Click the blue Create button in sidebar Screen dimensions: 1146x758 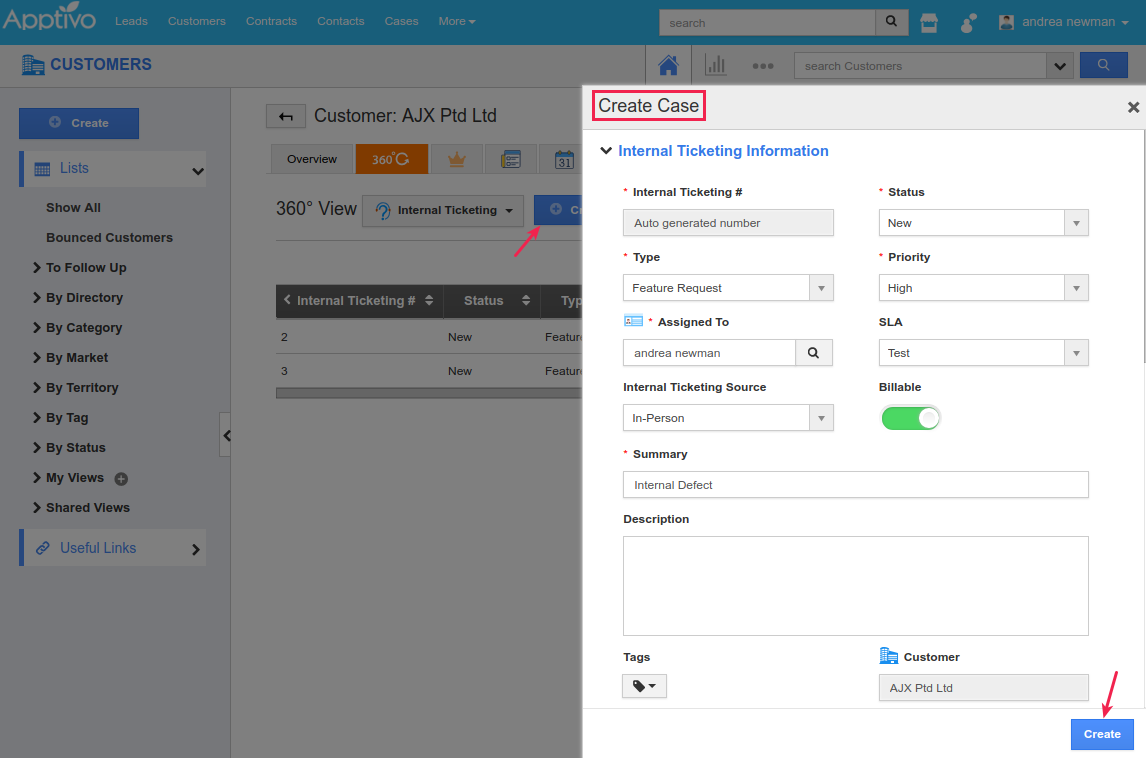click(x=79, y=123)
